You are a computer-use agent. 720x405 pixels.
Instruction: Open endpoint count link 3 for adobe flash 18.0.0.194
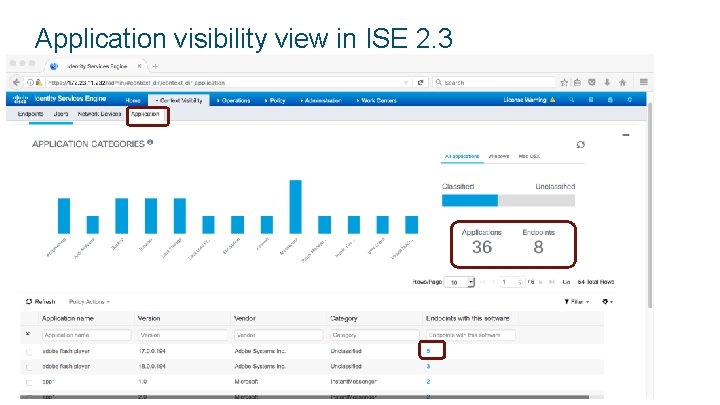428,366
